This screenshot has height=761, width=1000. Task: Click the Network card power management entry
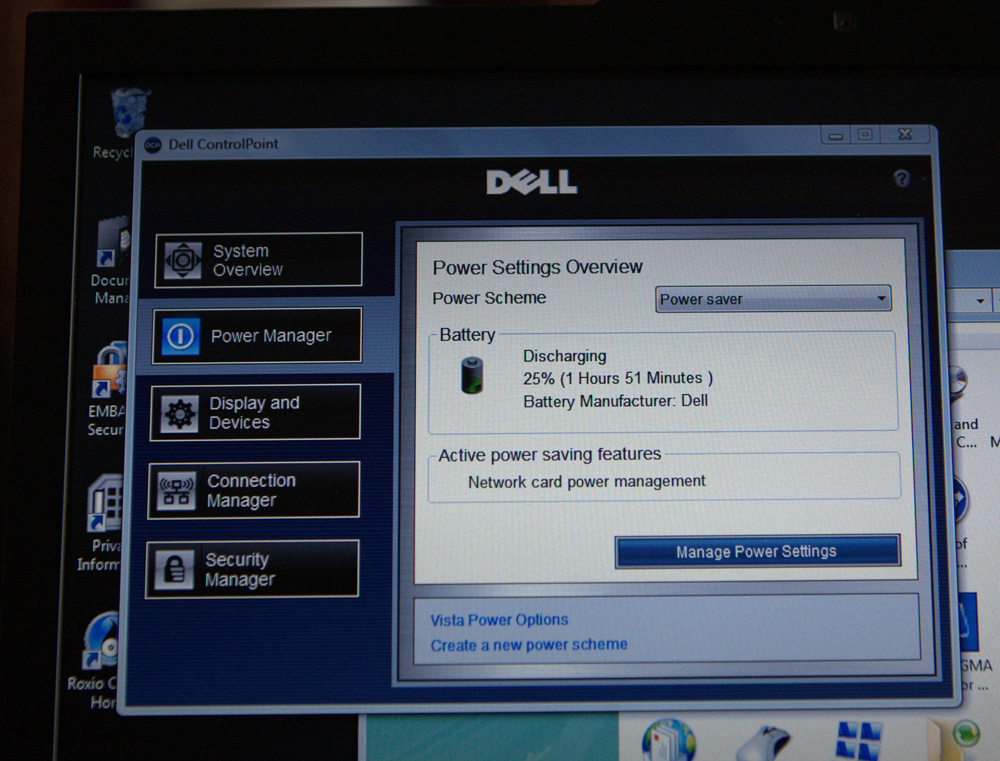586,481
